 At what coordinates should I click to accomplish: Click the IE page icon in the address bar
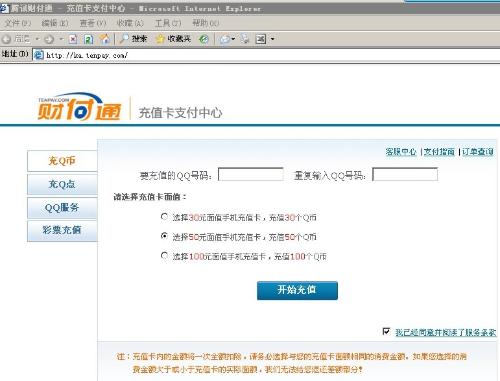point(39,55)
